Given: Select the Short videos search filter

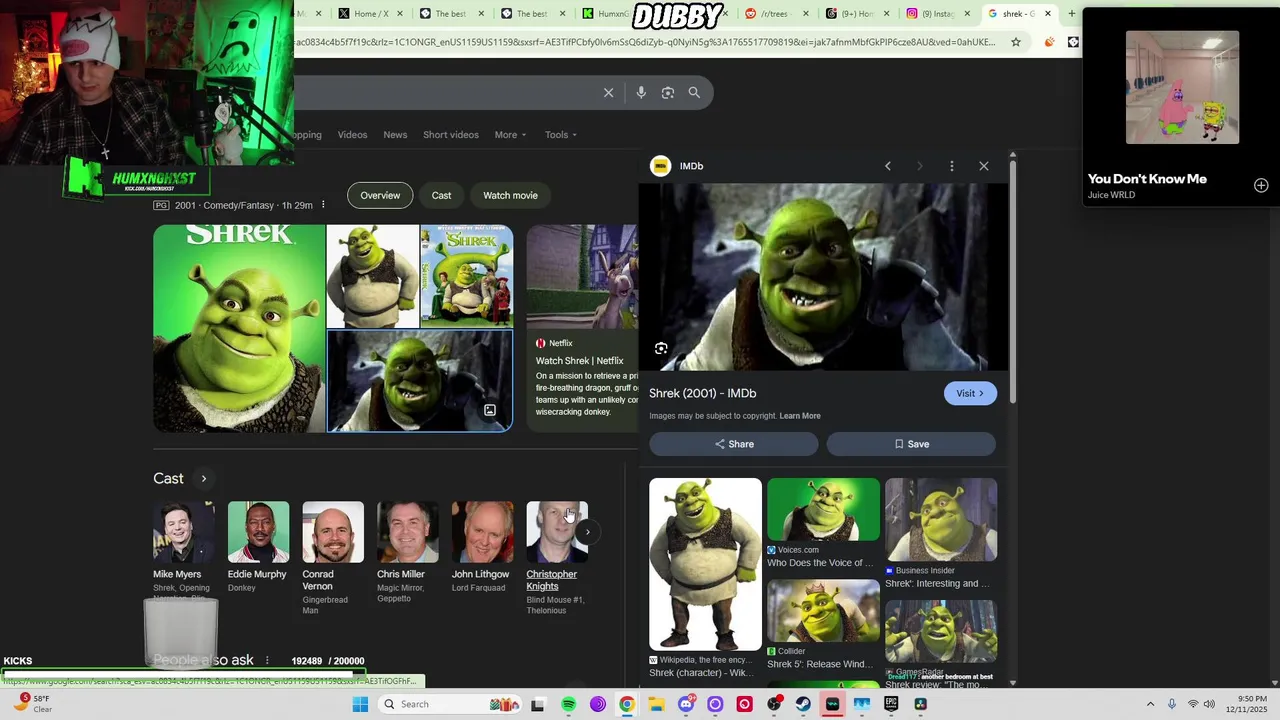Looking at the screenshot, I should 451,135.
